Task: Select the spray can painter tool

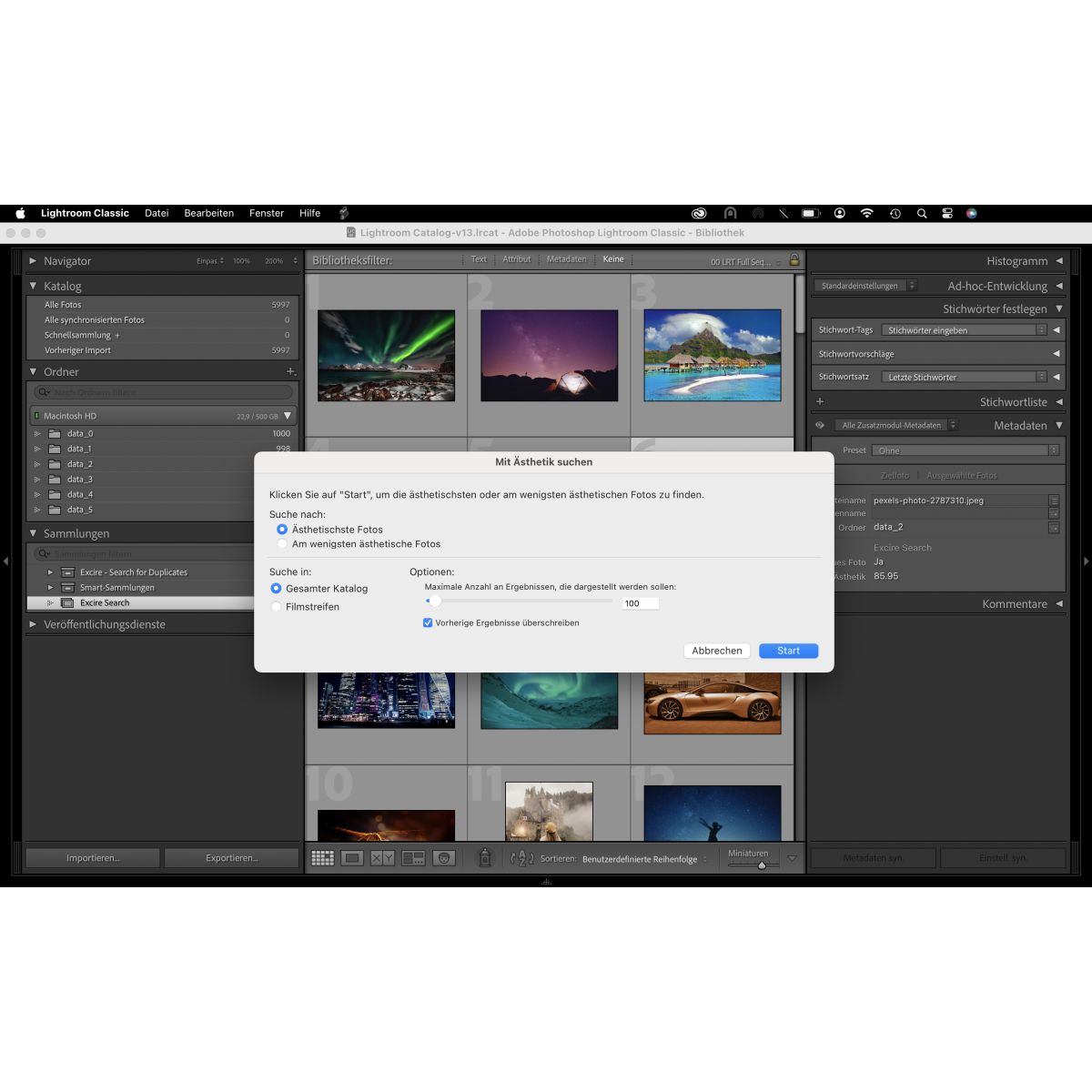Action: coord(485,857)
